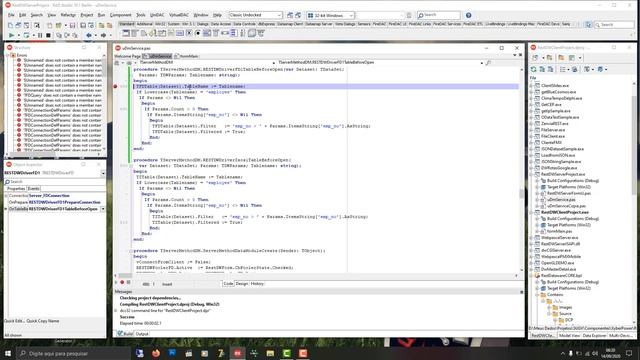Open the Classic Undocked layout dropdown

pyautogui.click(x=279, y=15)
